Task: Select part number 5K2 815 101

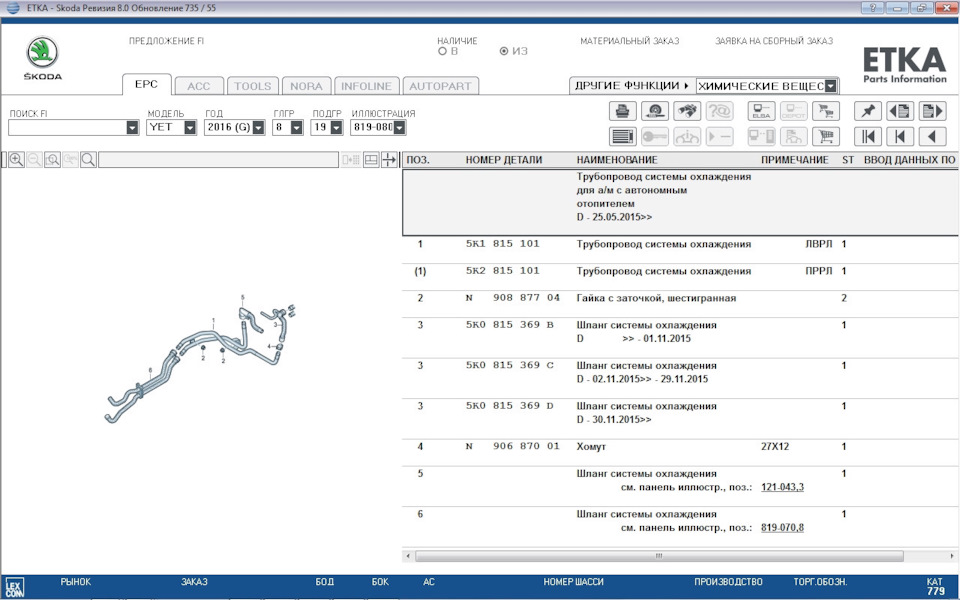Action: point(502,271)
